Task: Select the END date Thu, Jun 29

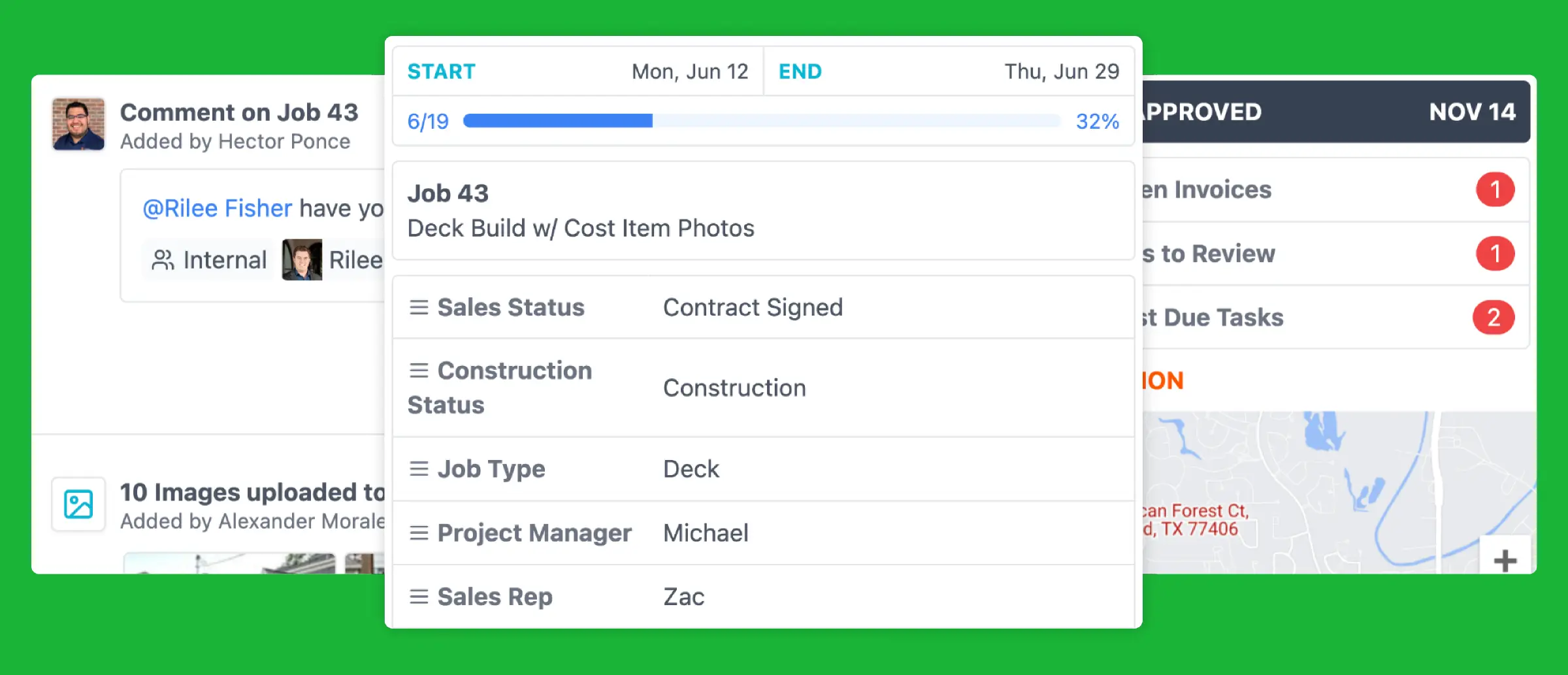Action: pyautogui.click(x=1061, y=71)
